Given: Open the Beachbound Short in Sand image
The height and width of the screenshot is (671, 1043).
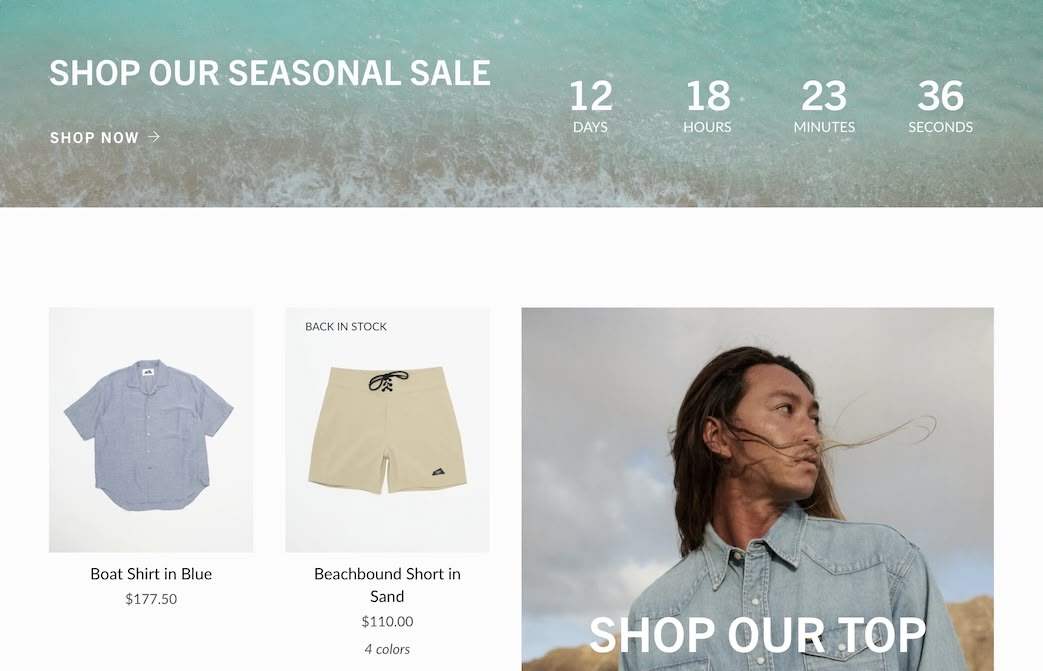Looking at the screenshot, I should pyautogui.click(x=387, y=430).
